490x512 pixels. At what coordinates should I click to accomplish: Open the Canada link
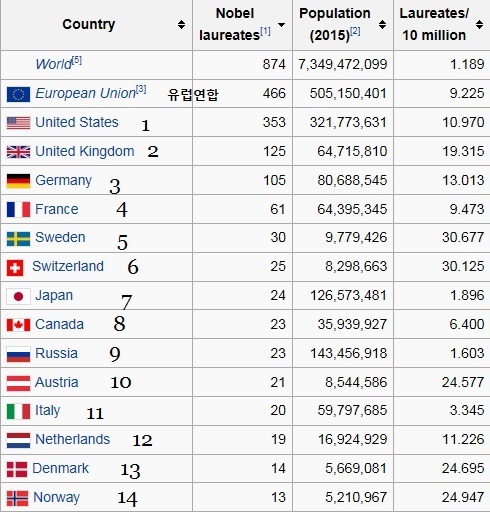(59, 324)
